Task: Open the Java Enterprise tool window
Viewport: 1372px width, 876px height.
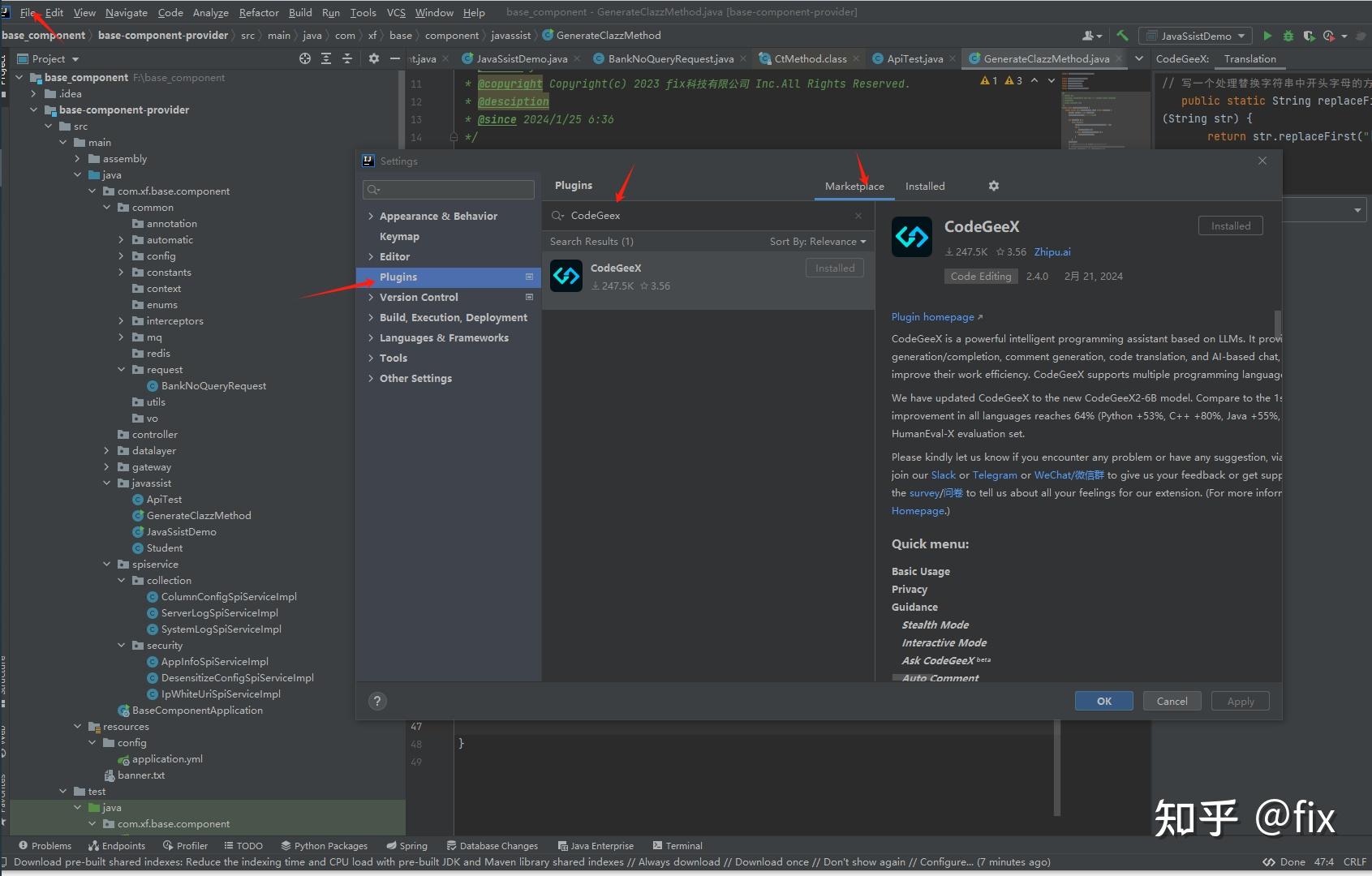Action: (596, 845)
